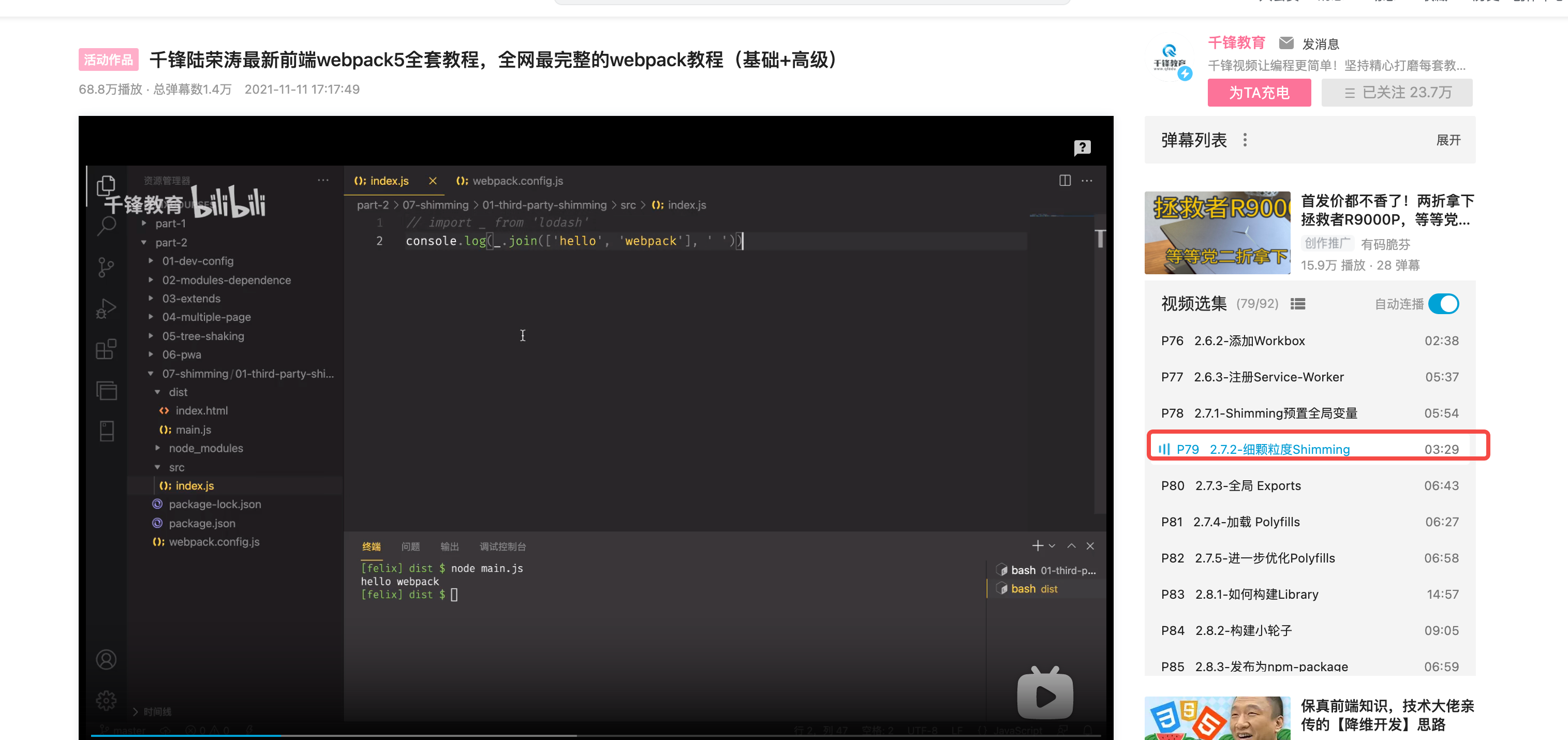Open the terminal launch profile dropdown arrow
This screenshot has height=740, width=1568.
click(1052, 546)
